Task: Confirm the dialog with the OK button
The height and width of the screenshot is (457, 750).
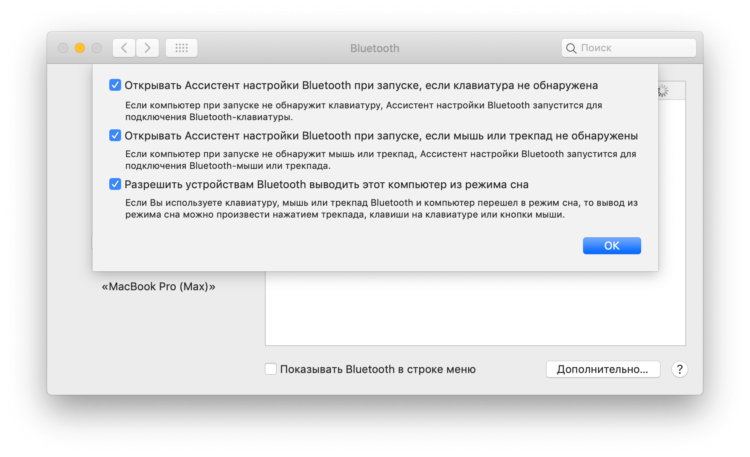Action: [611, 245]
